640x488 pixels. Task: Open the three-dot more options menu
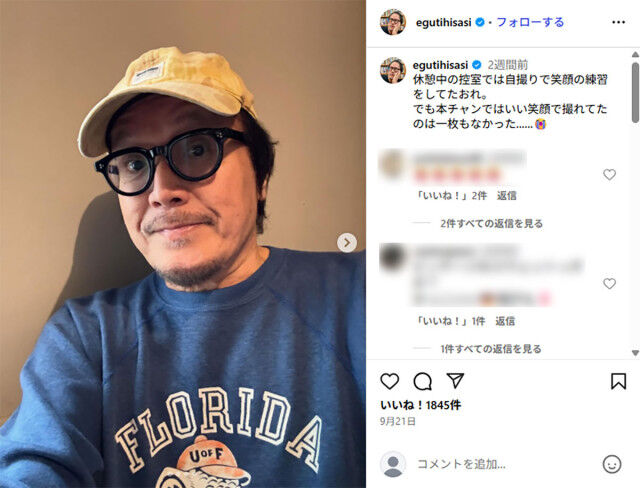pyautogui.click(x=618, y=22)
